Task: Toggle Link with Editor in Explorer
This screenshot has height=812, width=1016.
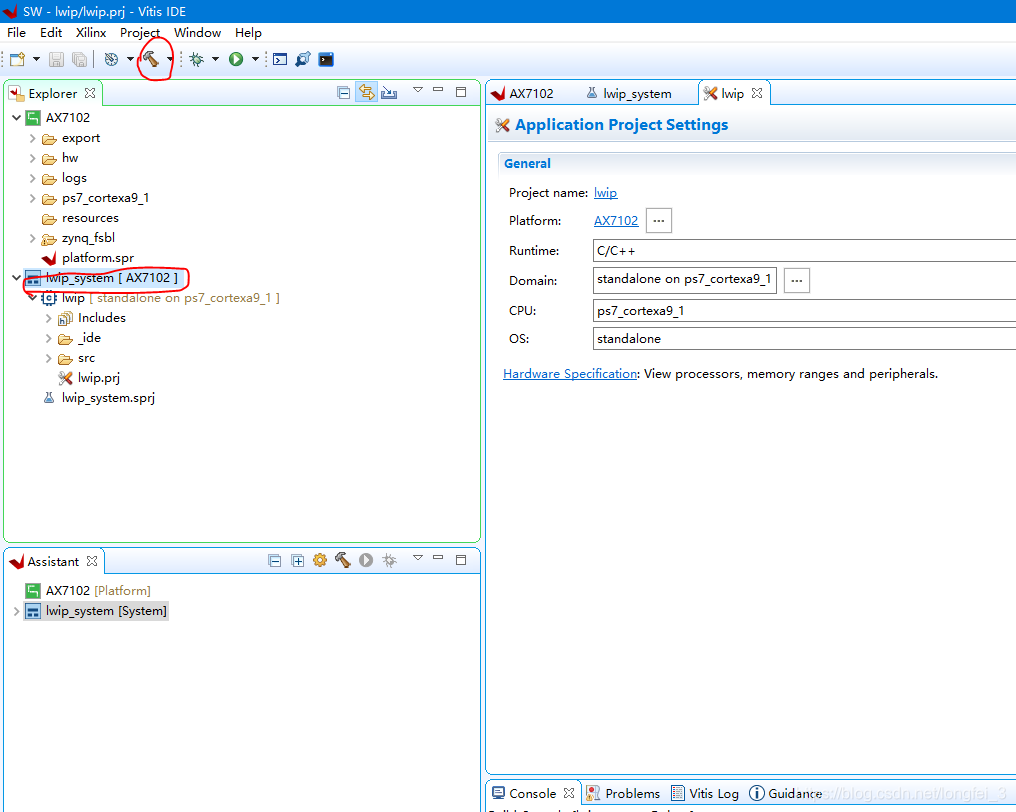Action: pos(367,93)
